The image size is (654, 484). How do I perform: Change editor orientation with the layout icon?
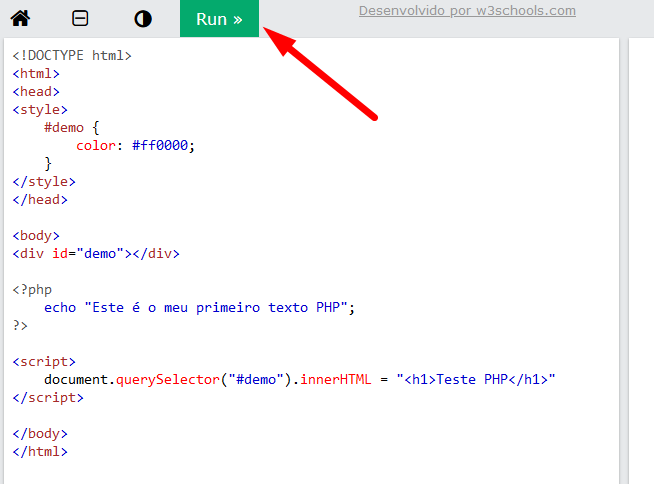point(80,19)
